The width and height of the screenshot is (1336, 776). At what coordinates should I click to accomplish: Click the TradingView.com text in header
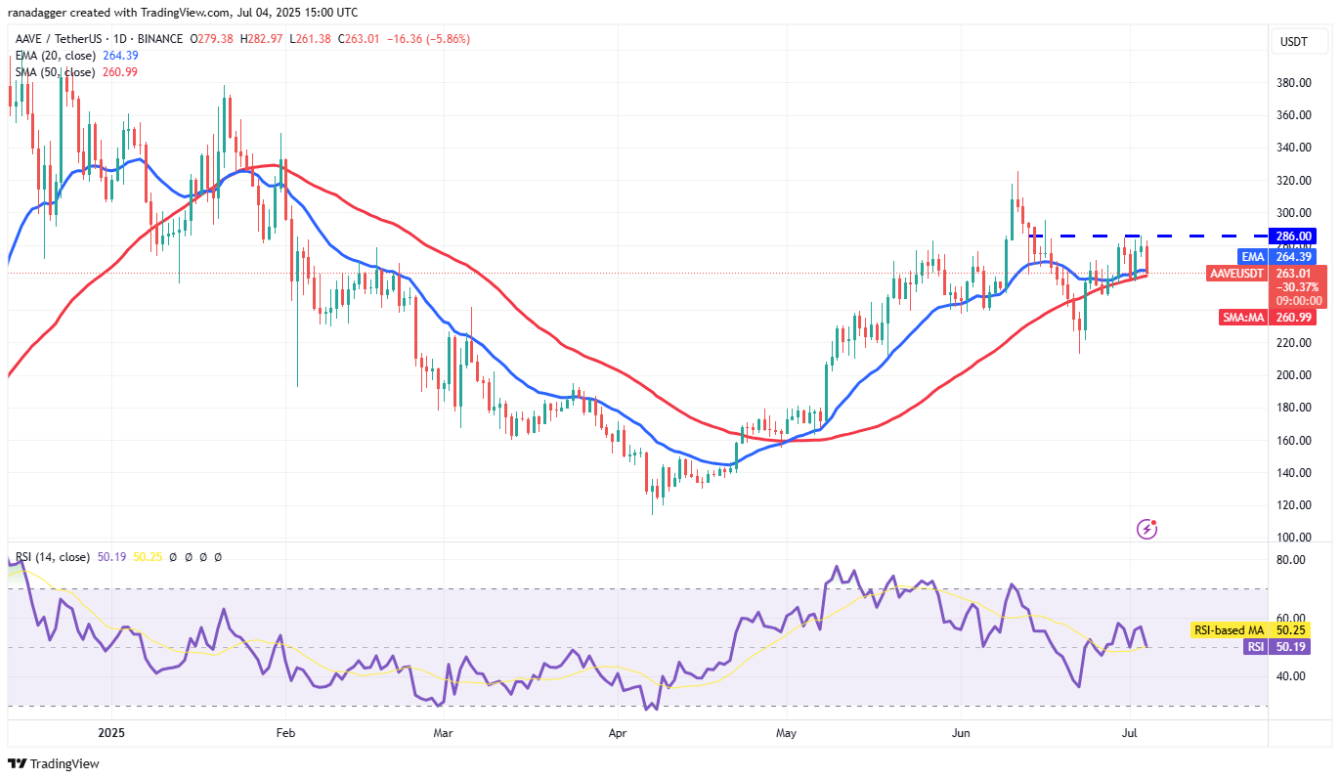(187, 11)
